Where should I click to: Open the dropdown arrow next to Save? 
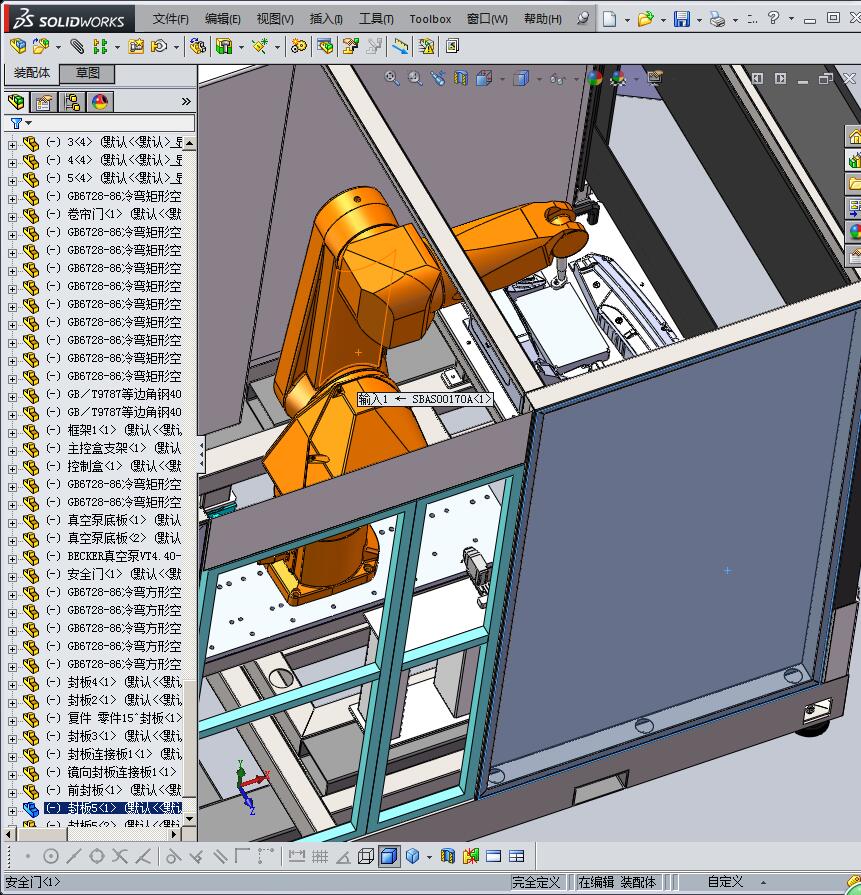tap(699, 20)
